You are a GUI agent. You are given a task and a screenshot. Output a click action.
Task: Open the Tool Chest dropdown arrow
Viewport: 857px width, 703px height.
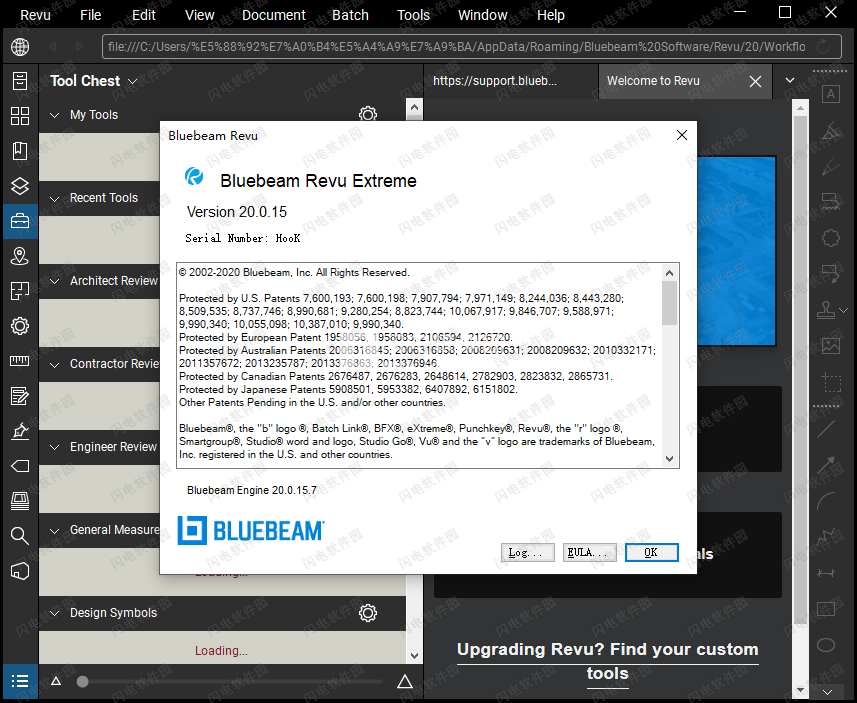(132, 81)
